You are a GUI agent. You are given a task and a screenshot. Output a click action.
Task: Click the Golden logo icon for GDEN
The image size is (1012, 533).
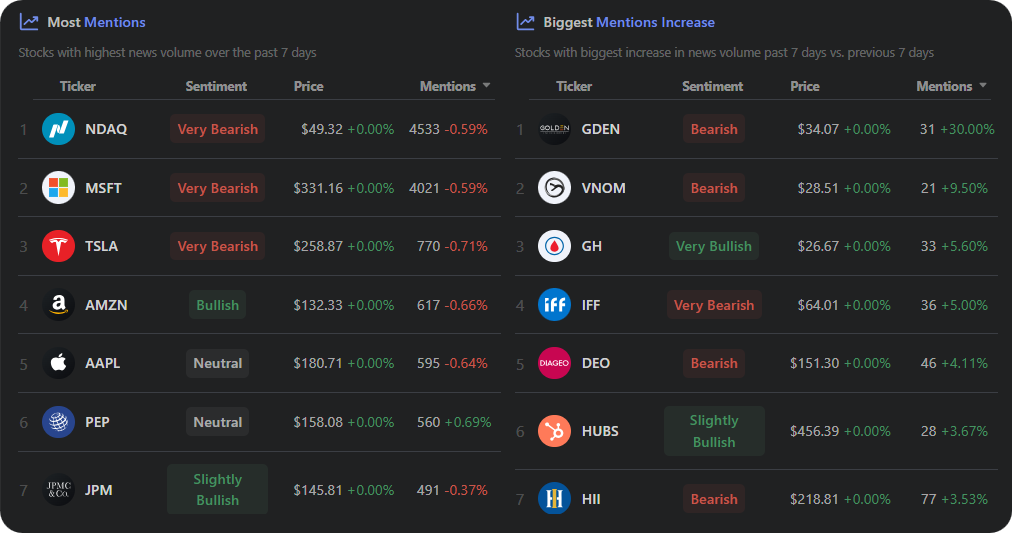(x=554, y=128)
